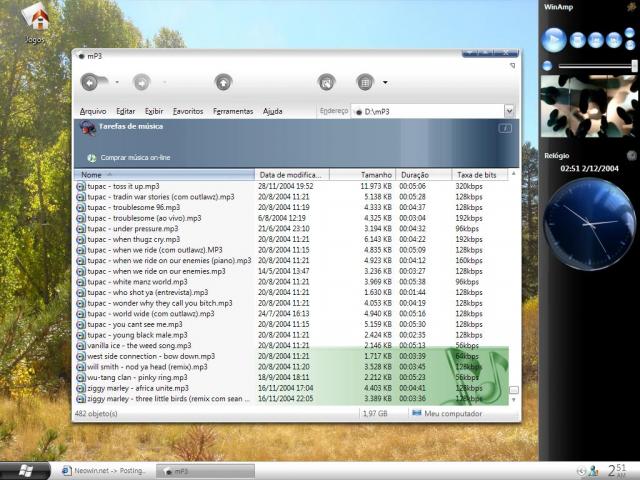Click the fourth round WinAmp control button
Screen dimensions: 640x480
(614, 40)
